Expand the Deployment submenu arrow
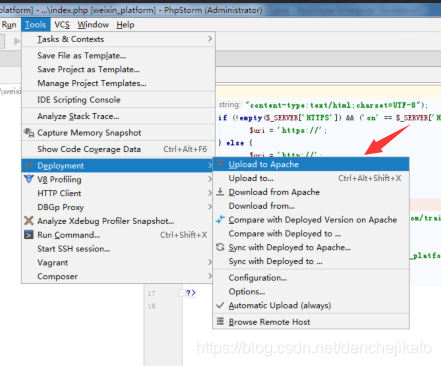The width and height of the screenshot is (441, 366). pos(210,165)
